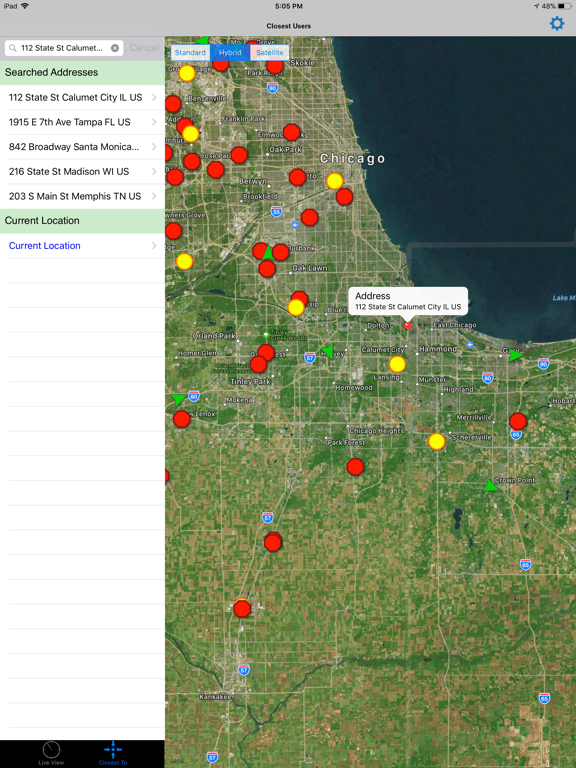The height and width of the screenshot is (768, 576).
Task: Select red marker just below Chicago yellow marker
Action: click(344, 196)
